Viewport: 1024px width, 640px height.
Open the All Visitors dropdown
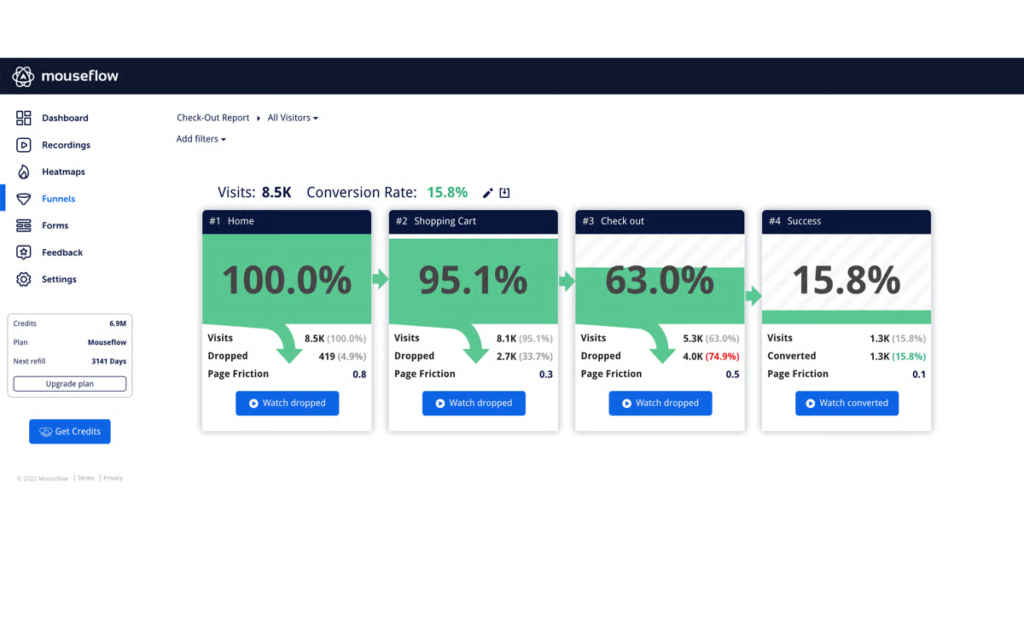click(x=293, y=118)
